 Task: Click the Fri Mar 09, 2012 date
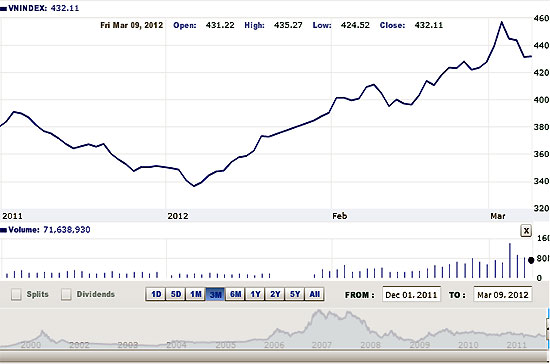point(132,25)
